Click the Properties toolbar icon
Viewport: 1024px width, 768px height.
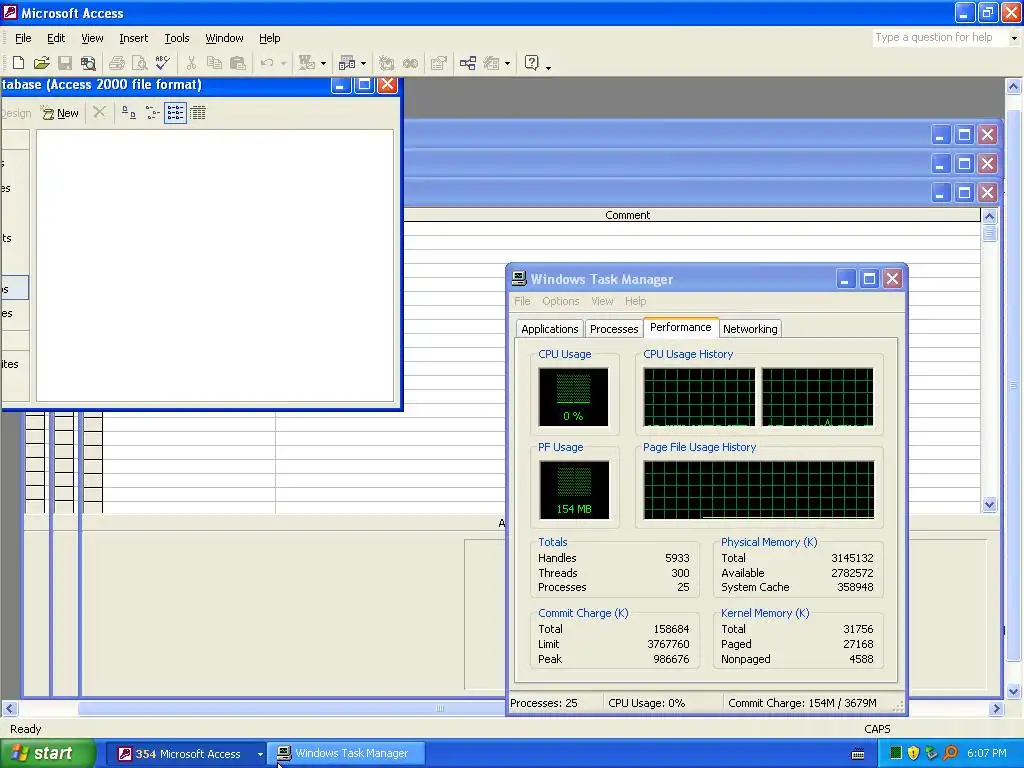(x=439, y=63)
